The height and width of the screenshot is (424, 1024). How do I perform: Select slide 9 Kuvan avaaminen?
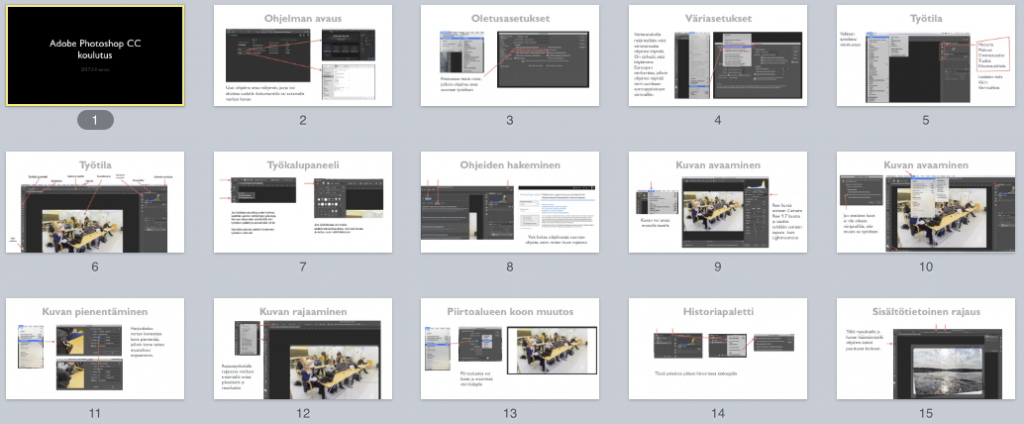(718, 202)
